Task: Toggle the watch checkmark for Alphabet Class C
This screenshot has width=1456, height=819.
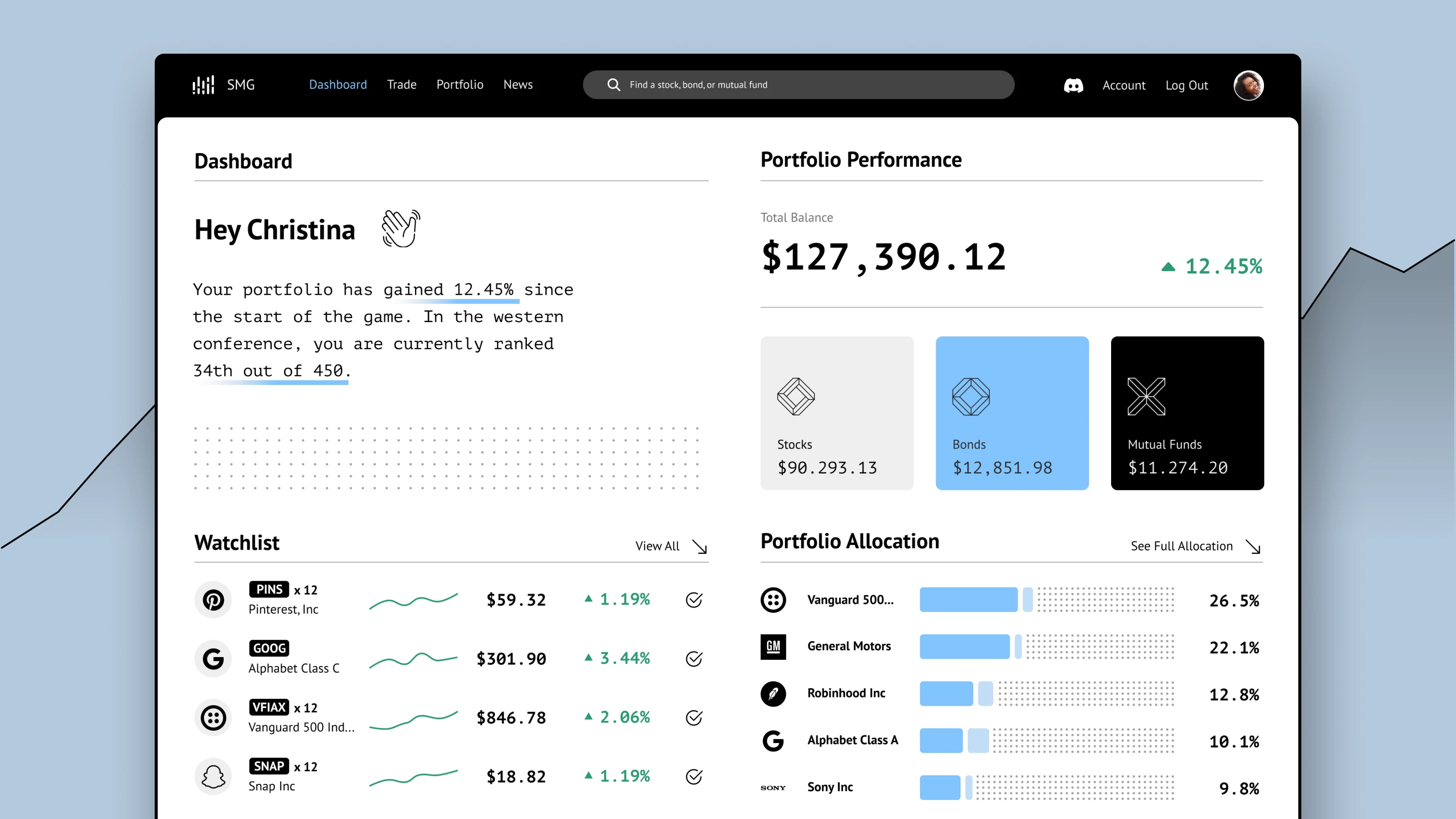Action: [x=693, y=658]
